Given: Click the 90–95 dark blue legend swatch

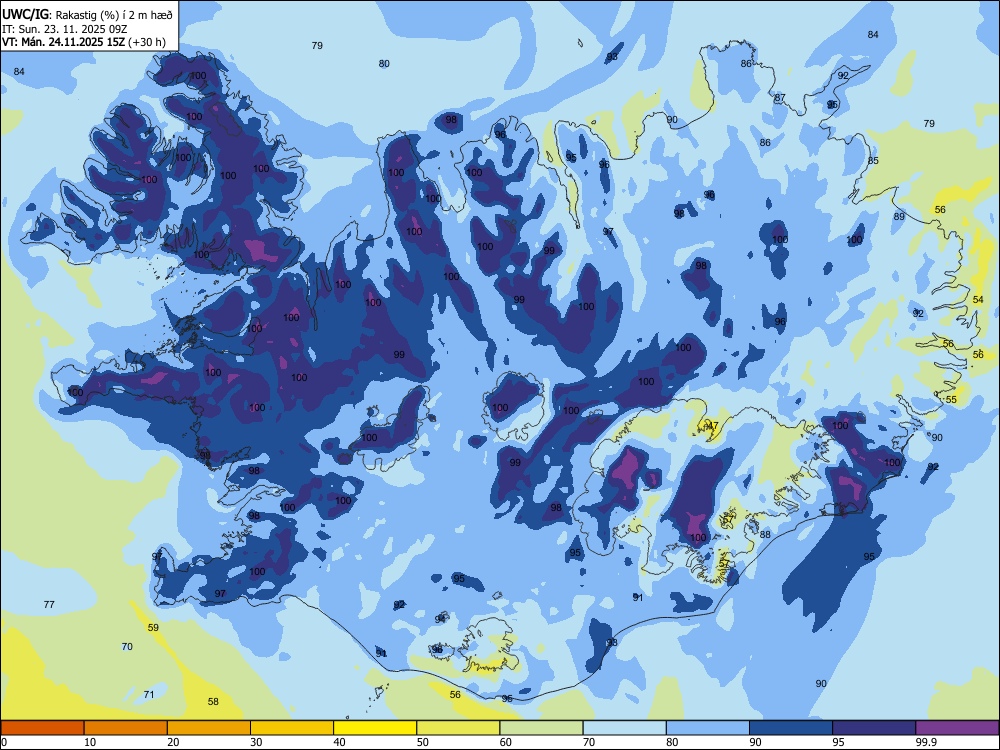Looking at the screenshot, I should point(791,728).
